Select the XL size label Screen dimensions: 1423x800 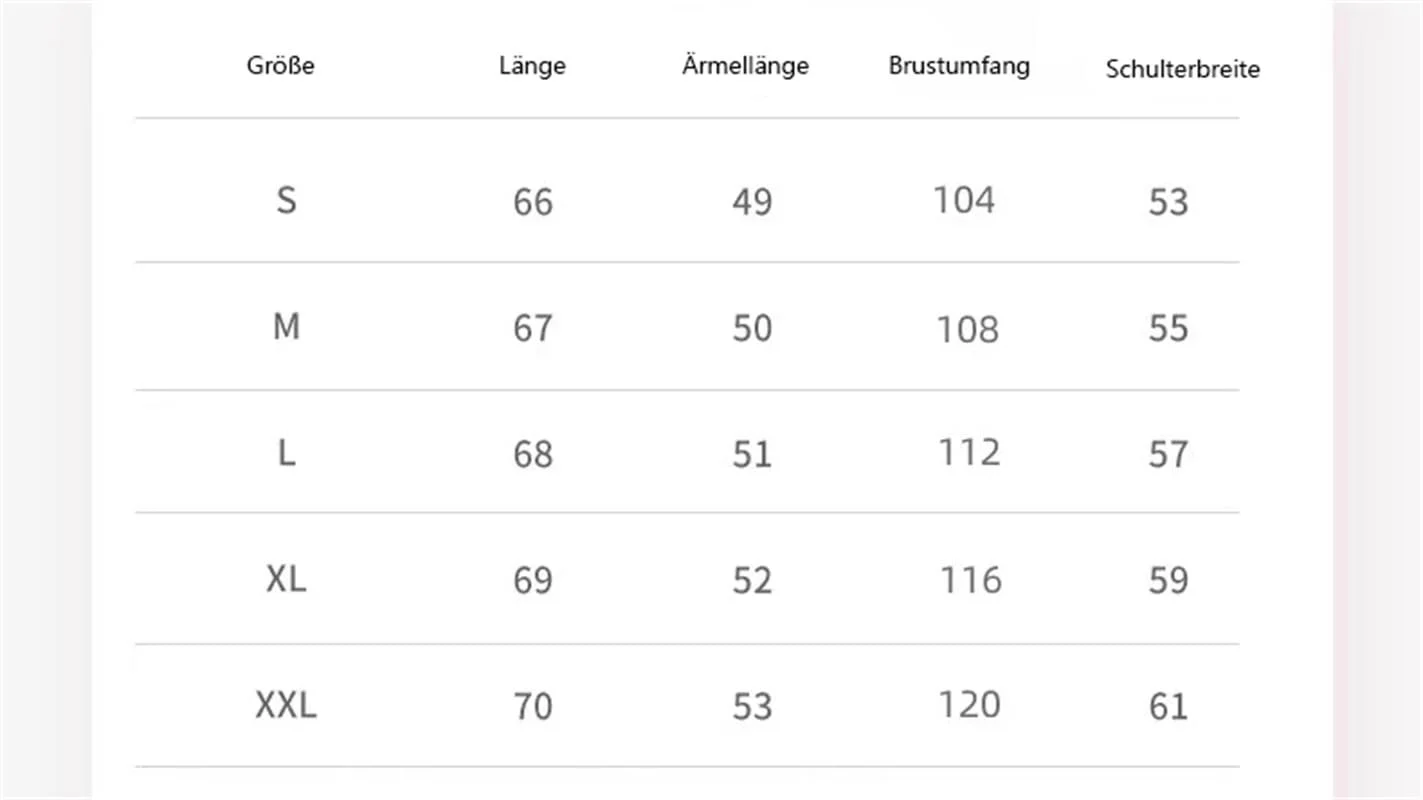(x=286, y=580)
